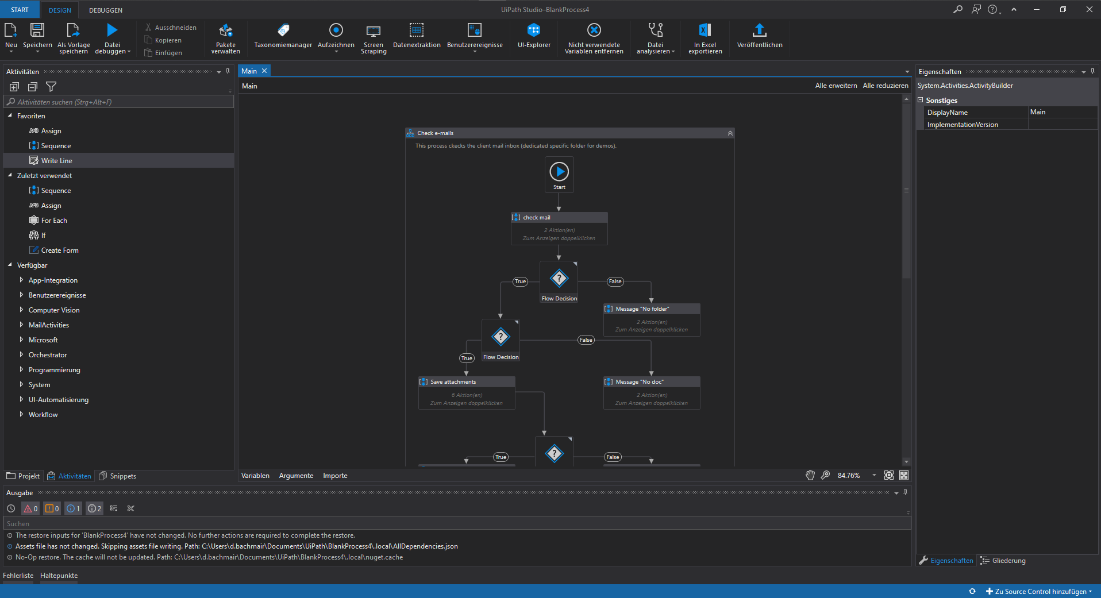1101x598 pixels.
Task: Open the title bar search icon
Action: point(958,9)
